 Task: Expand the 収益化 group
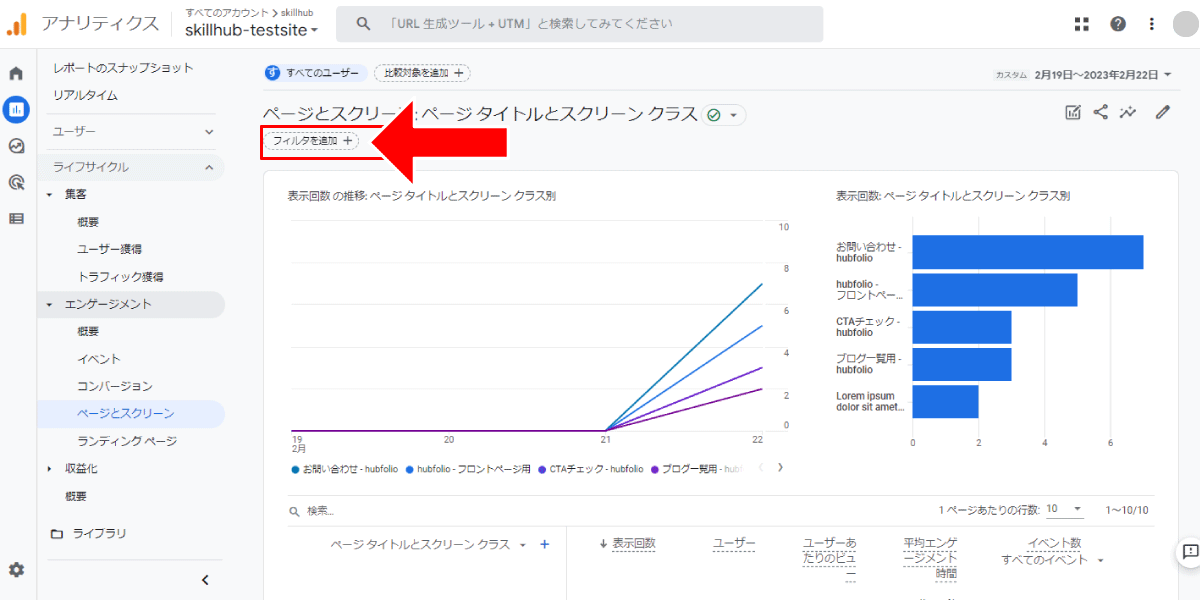click(x=50, y=469)
